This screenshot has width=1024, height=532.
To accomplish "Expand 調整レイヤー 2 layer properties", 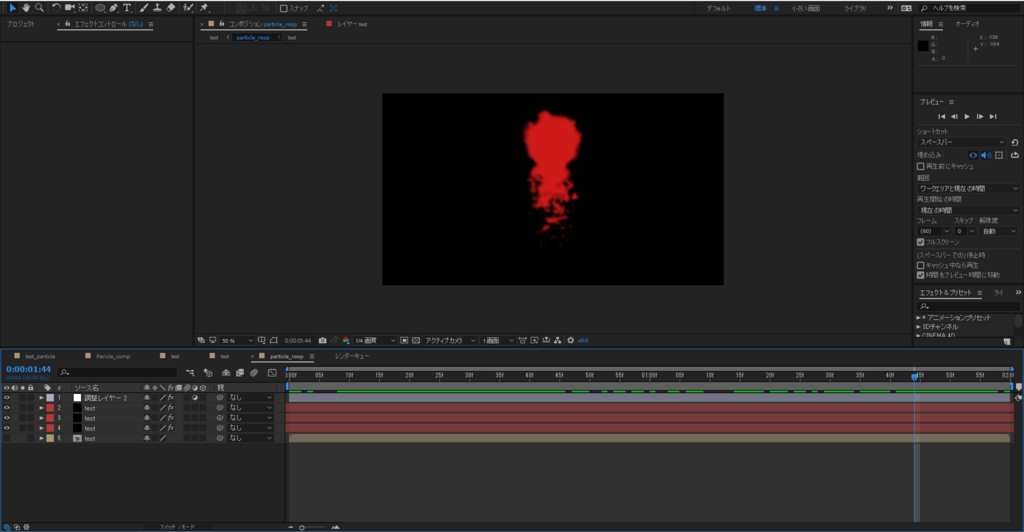I will pos(42,398).
